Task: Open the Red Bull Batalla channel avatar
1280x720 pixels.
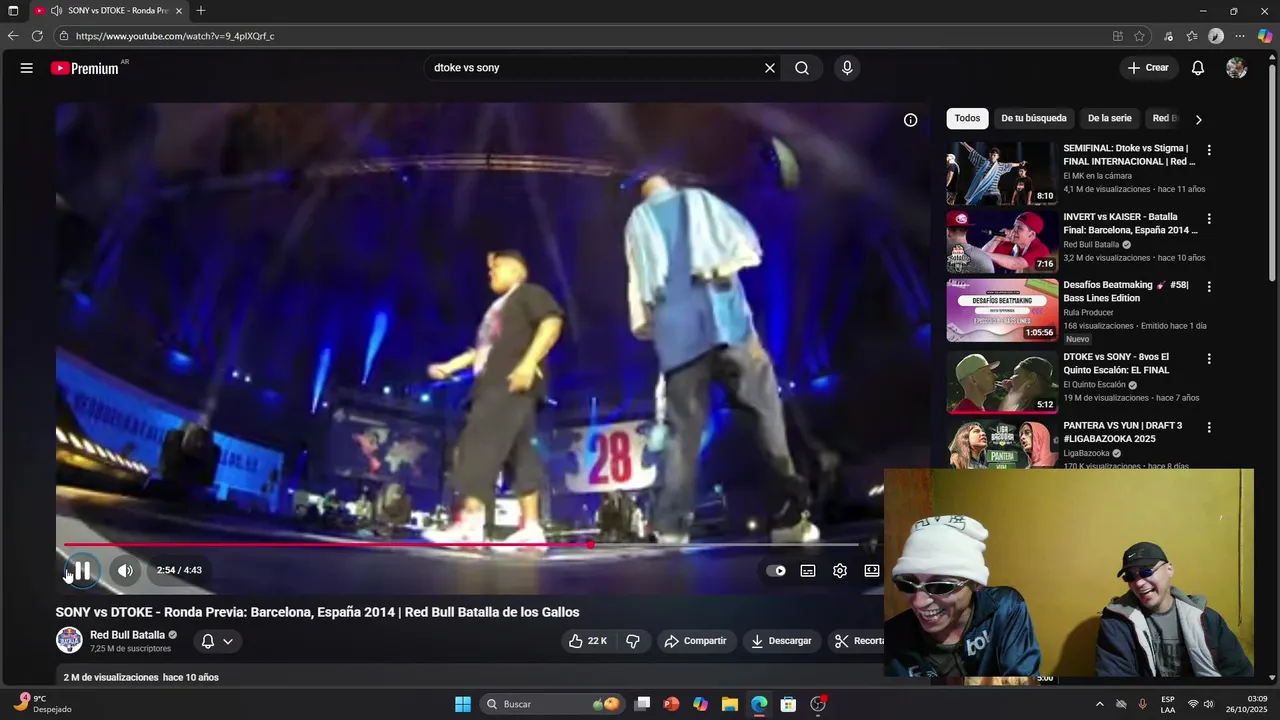Action: coord(69,640)
